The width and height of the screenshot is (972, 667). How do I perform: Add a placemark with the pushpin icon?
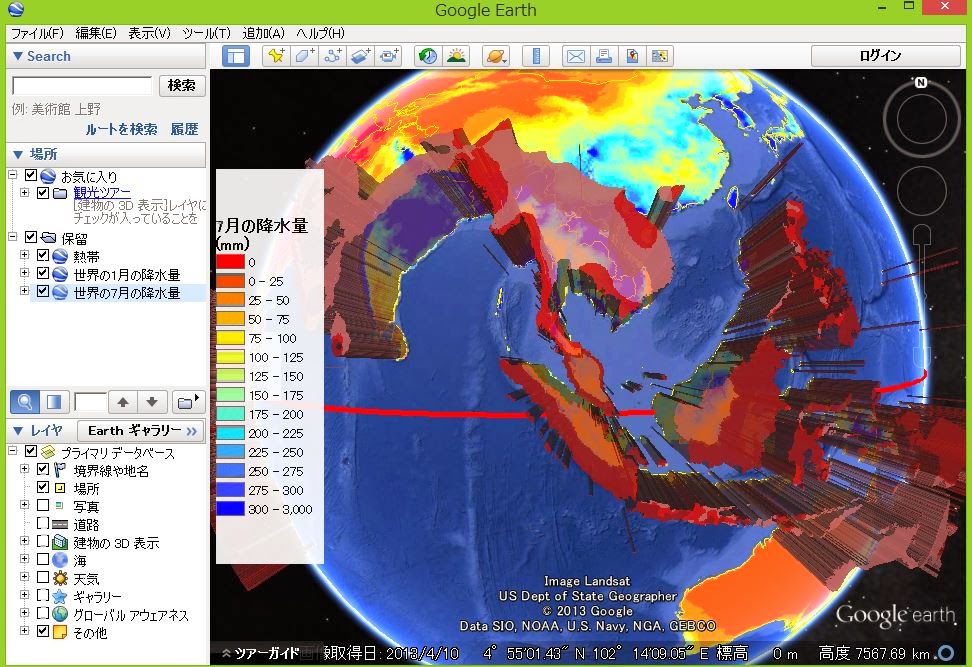click(276, 56)
